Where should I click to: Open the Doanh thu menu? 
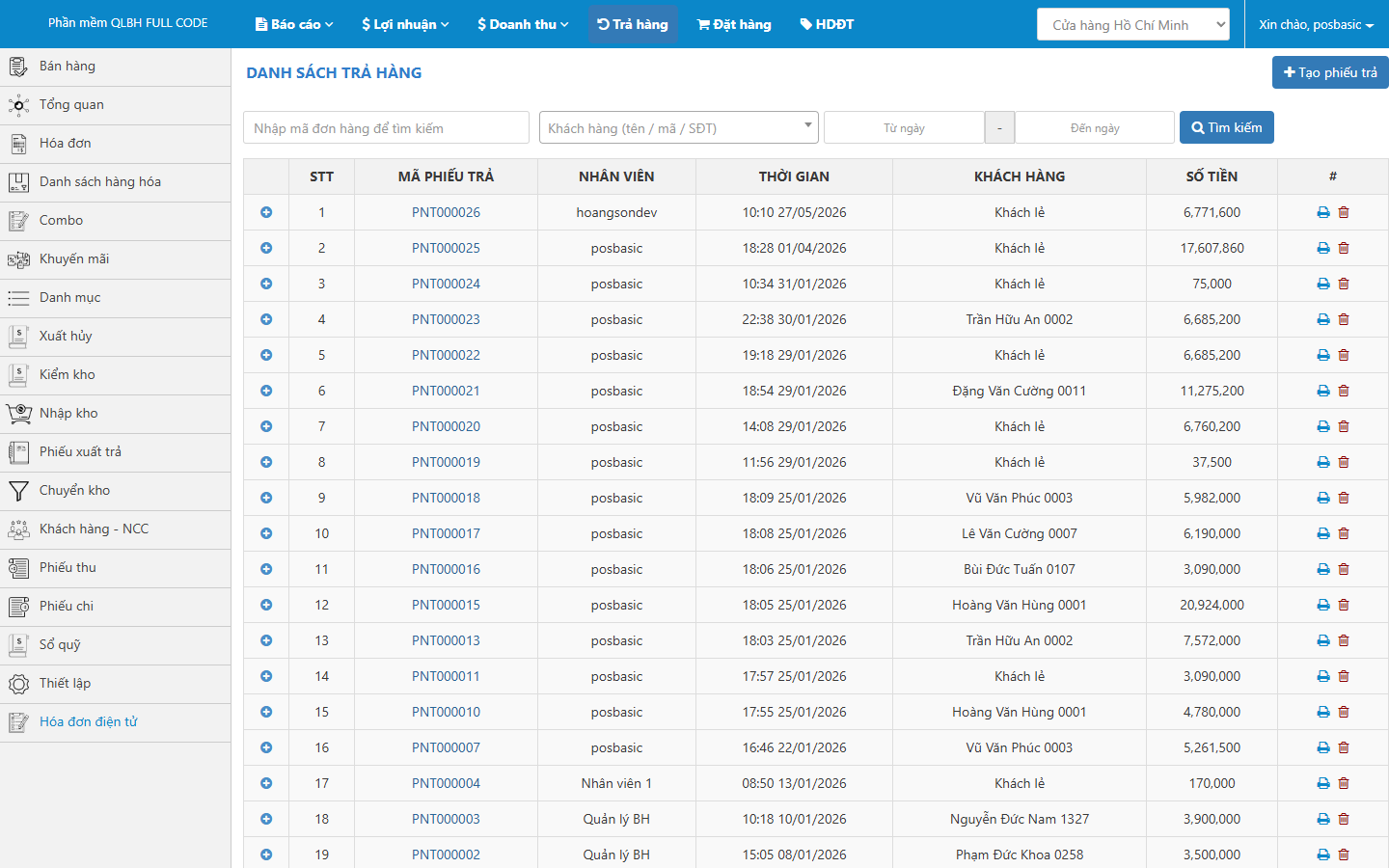523,24
